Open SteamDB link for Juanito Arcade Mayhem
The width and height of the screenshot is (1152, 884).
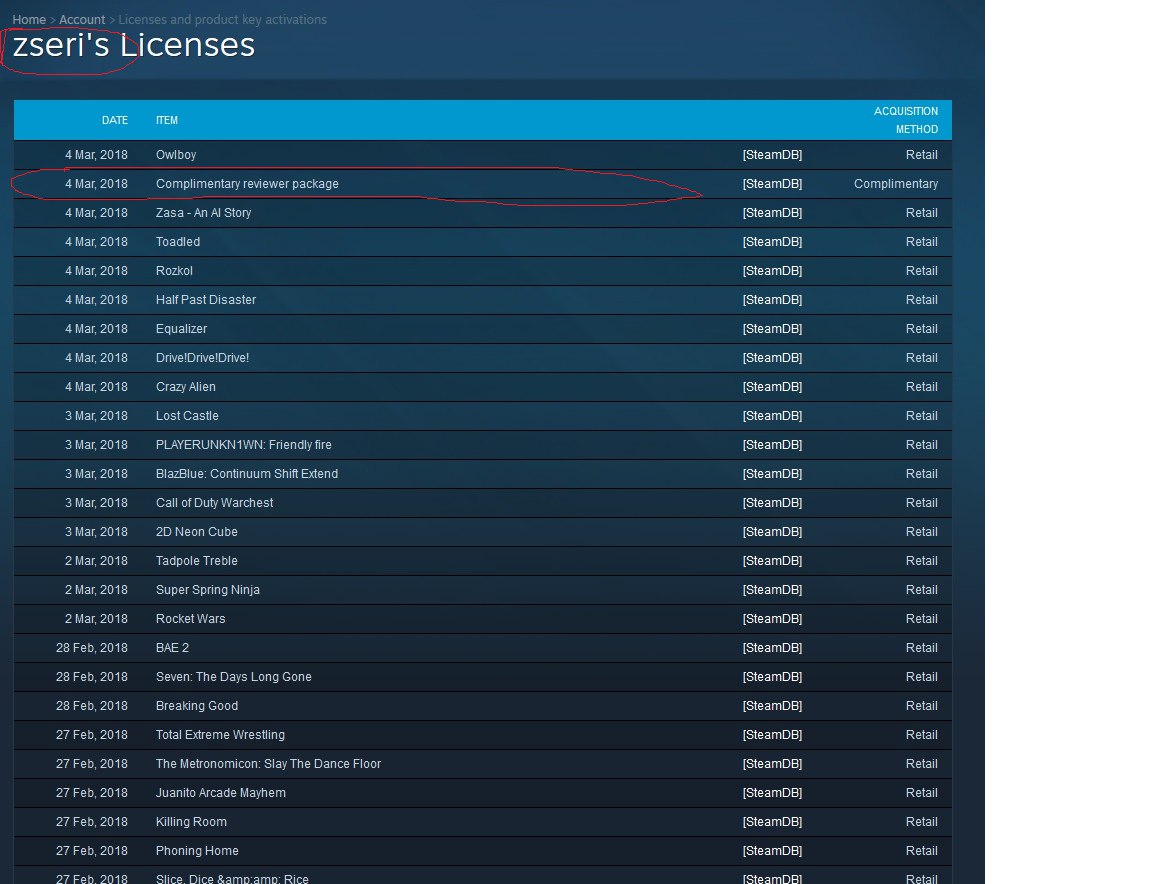tap(772, 794)
